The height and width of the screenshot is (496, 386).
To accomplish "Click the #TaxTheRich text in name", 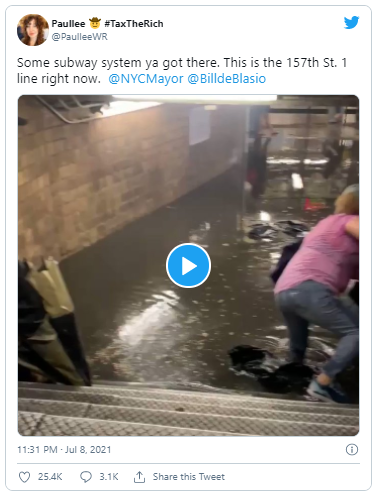I will pos(134,24).
